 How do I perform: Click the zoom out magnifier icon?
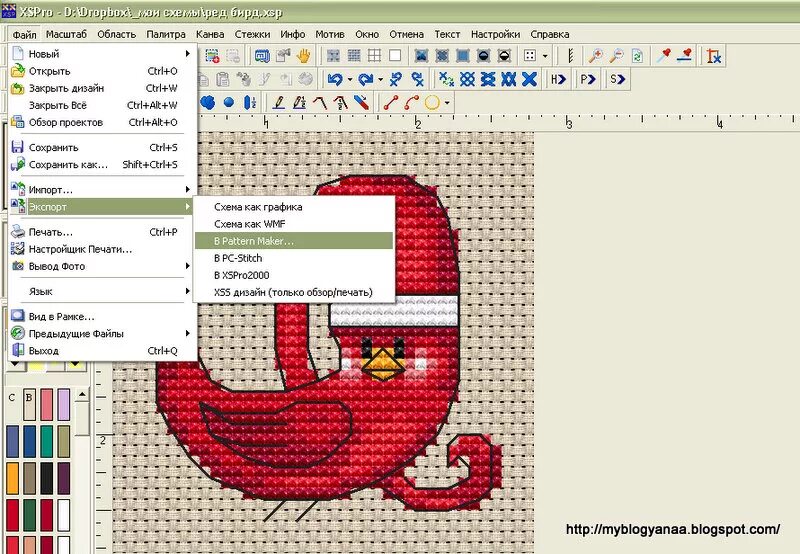616,56
